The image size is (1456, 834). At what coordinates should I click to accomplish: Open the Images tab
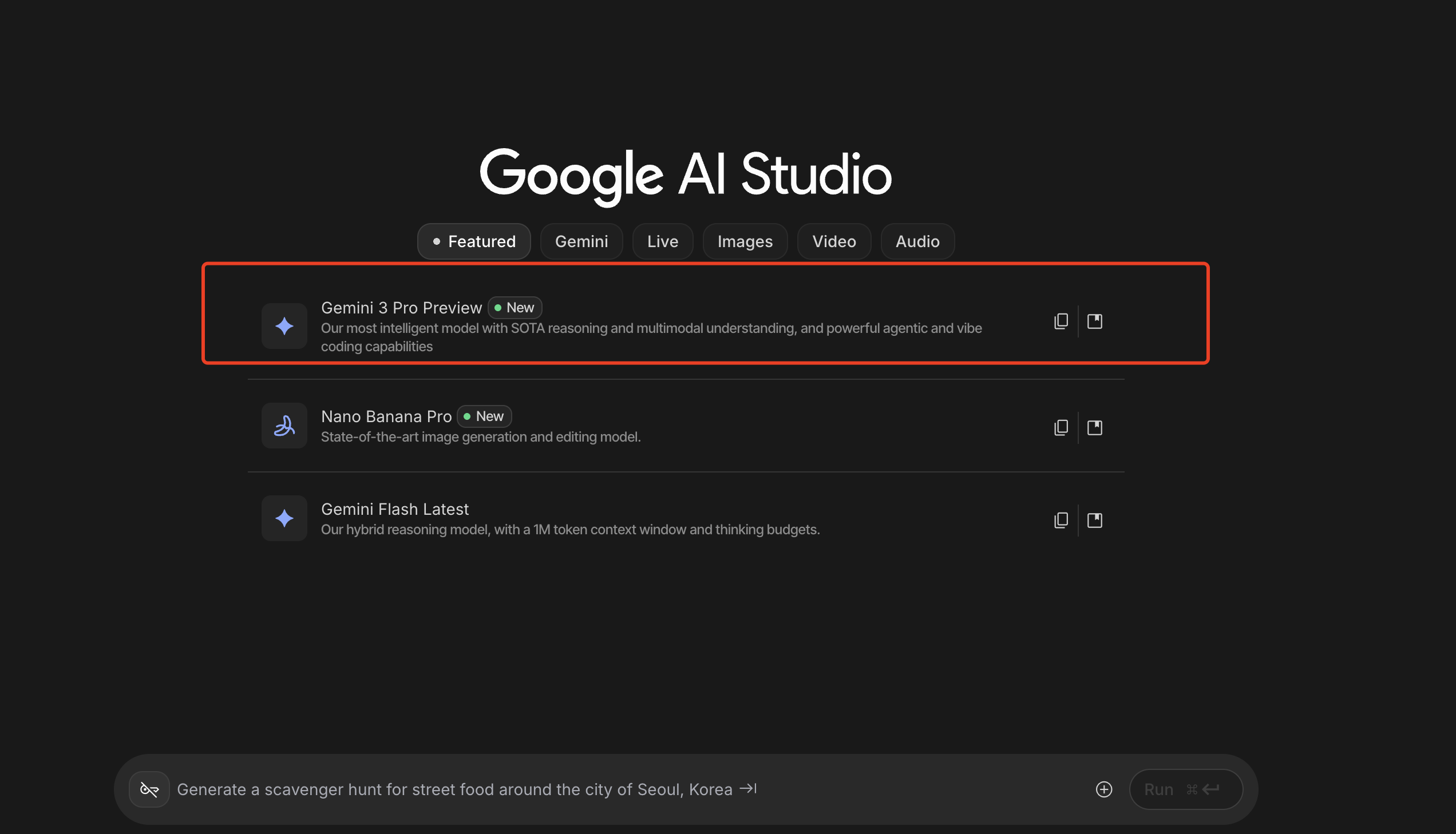tap(745, 241)
